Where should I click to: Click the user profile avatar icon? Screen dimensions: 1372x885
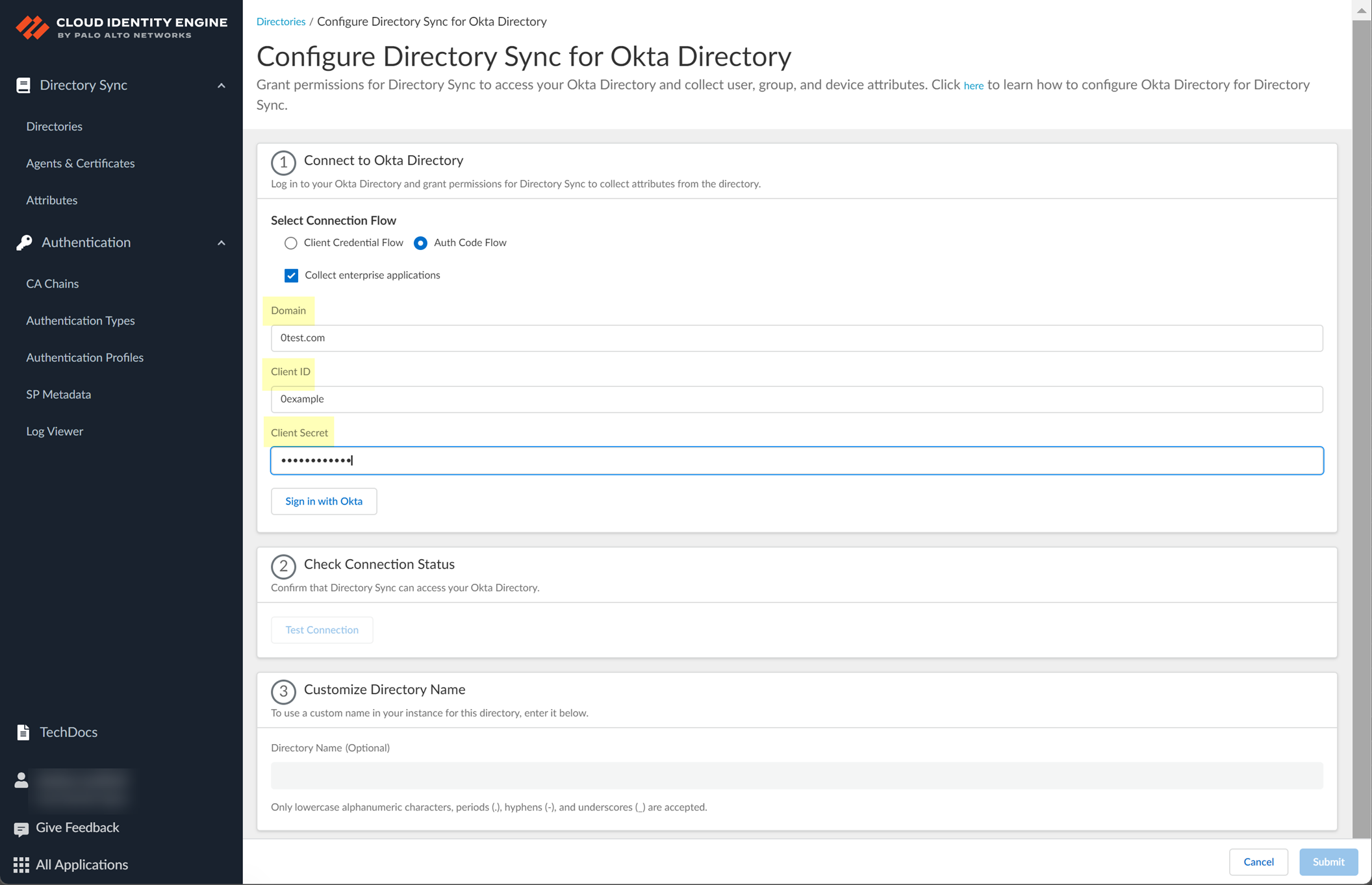pyautogui.click(x=21, y=779)
